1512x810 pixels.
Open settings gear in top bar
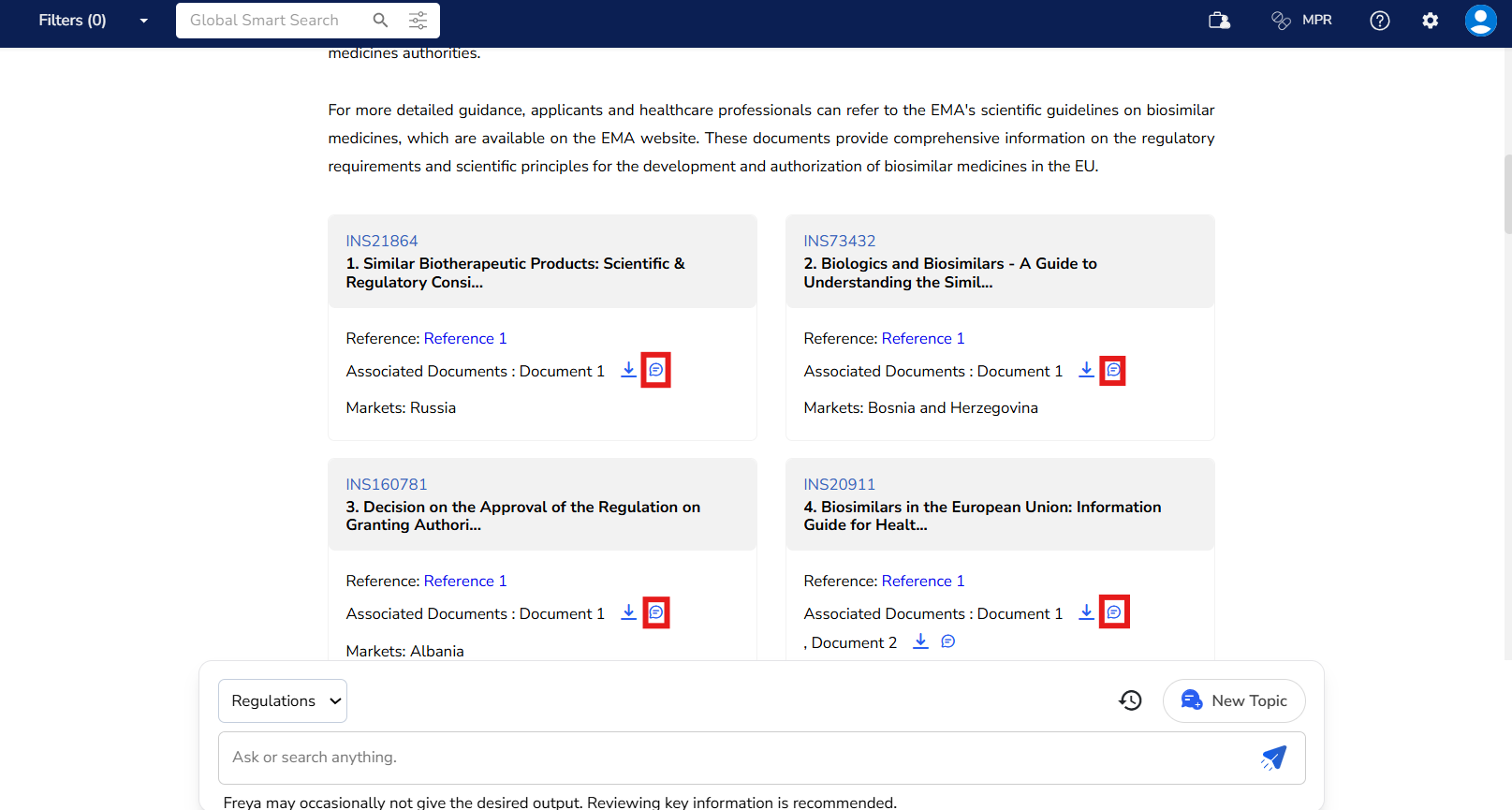point(1430,21)
